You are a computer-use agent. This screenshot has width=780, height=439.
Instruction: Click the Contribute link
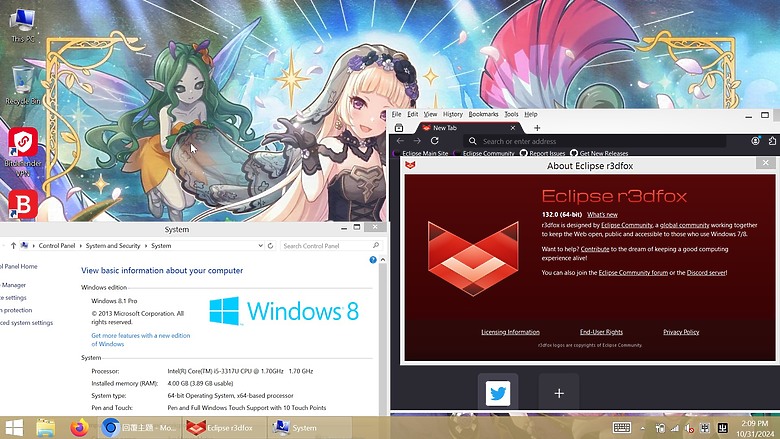[x=595, y=249]
